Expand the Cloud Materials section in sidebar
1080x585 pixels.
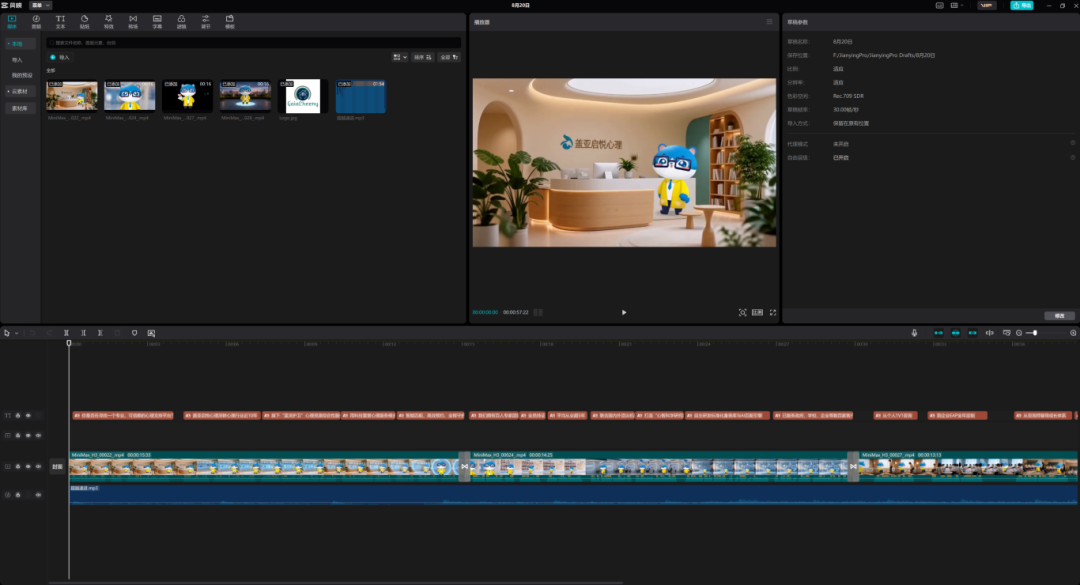click(x=19, y=91)
